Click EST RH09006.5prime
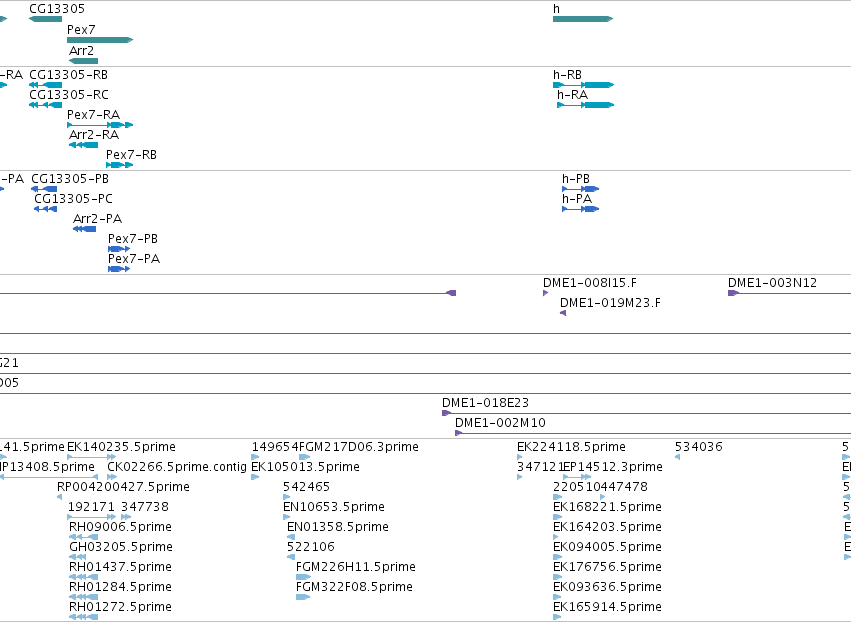This screenshot has height=622, width=851. [x=84, y=537]
